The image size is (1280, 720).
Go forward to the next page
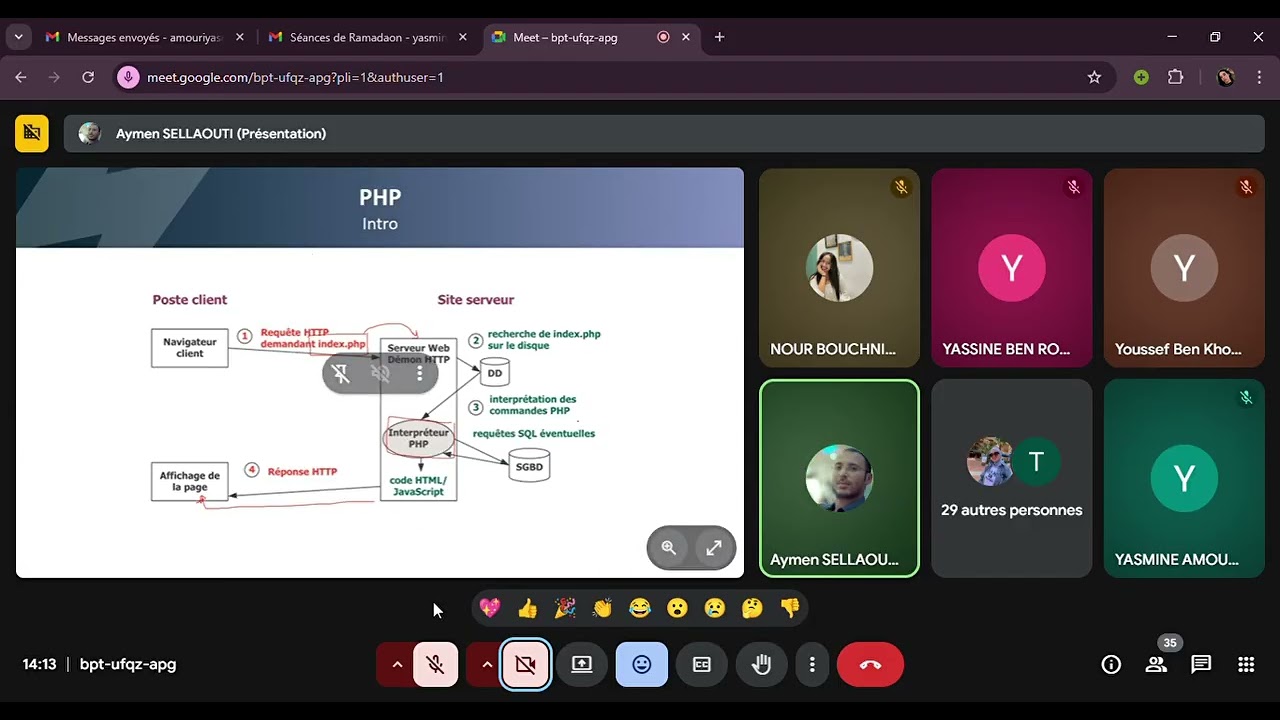click(x=54, y=77)
